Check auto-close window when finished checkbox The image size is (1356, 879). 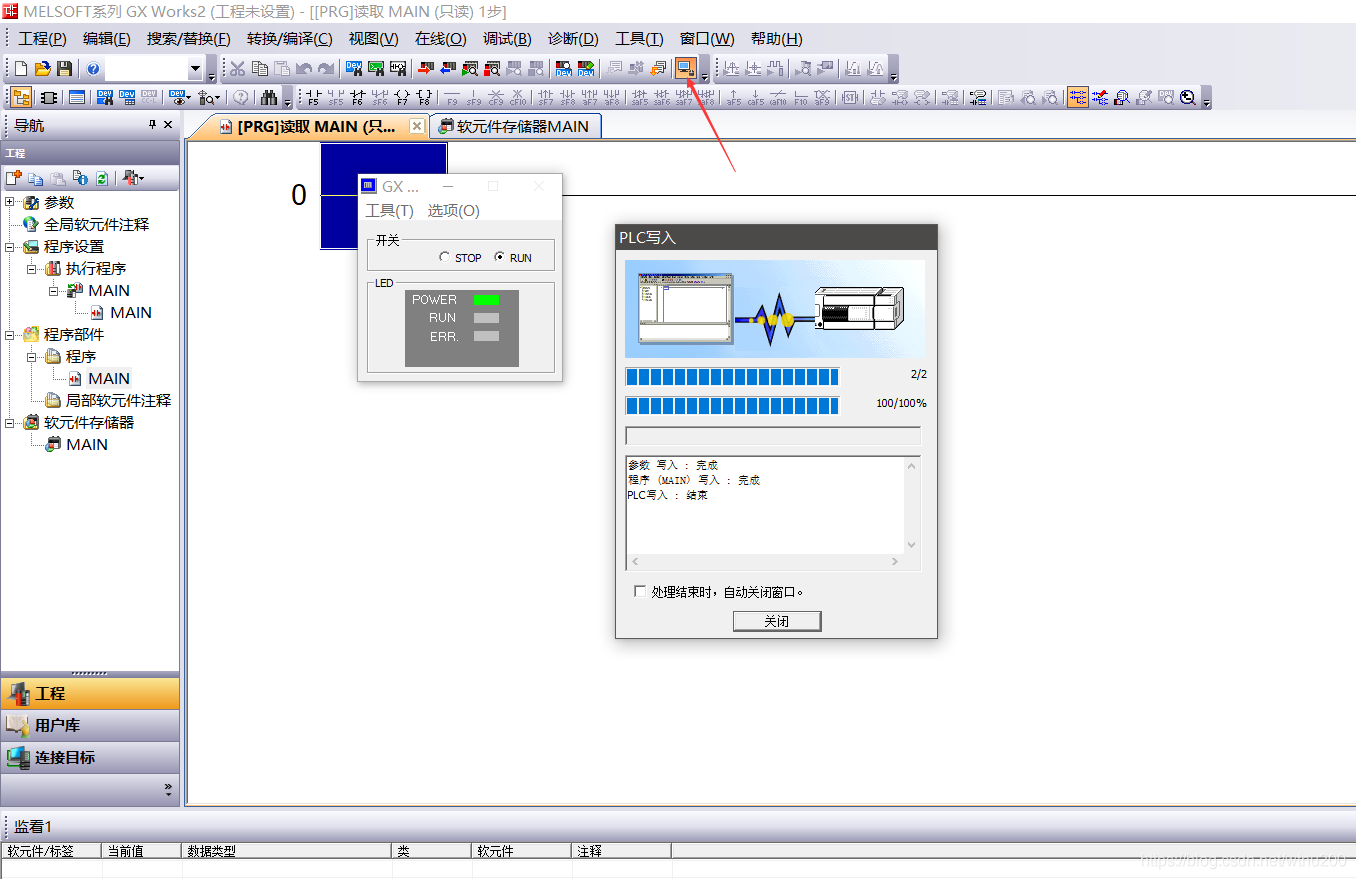pos(640,591)
